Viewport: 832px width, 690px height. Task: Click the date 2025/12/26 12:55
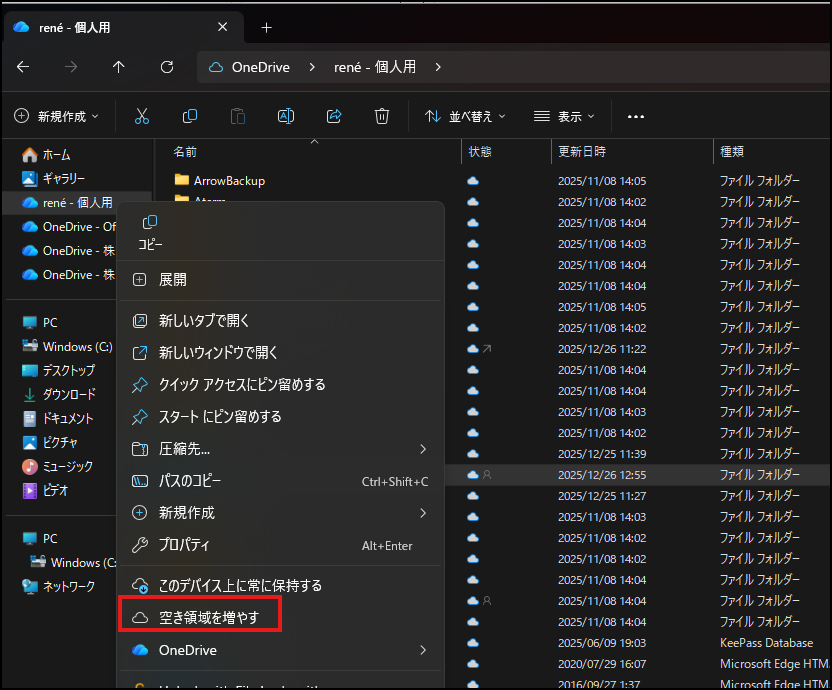[x=602, y=475]
